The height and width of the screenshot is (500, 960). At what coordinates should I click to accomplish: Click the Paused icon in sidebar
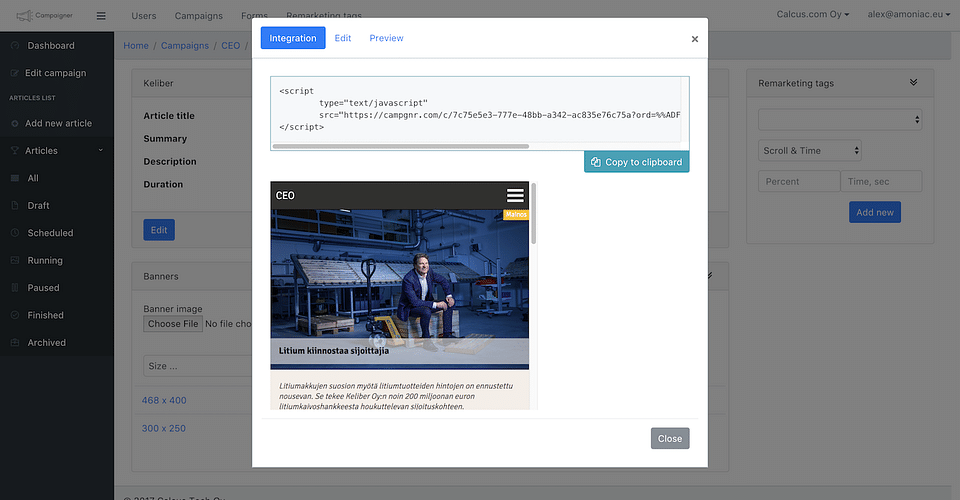[x=15, y=288]
